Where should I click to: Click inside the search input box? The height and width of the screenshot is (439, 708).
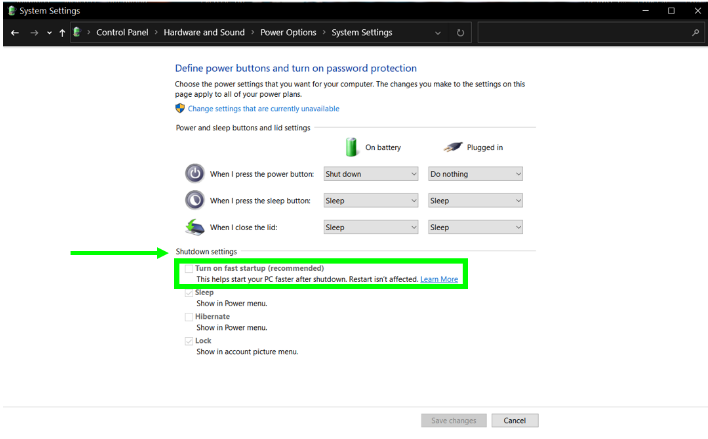tap(583, 33)
